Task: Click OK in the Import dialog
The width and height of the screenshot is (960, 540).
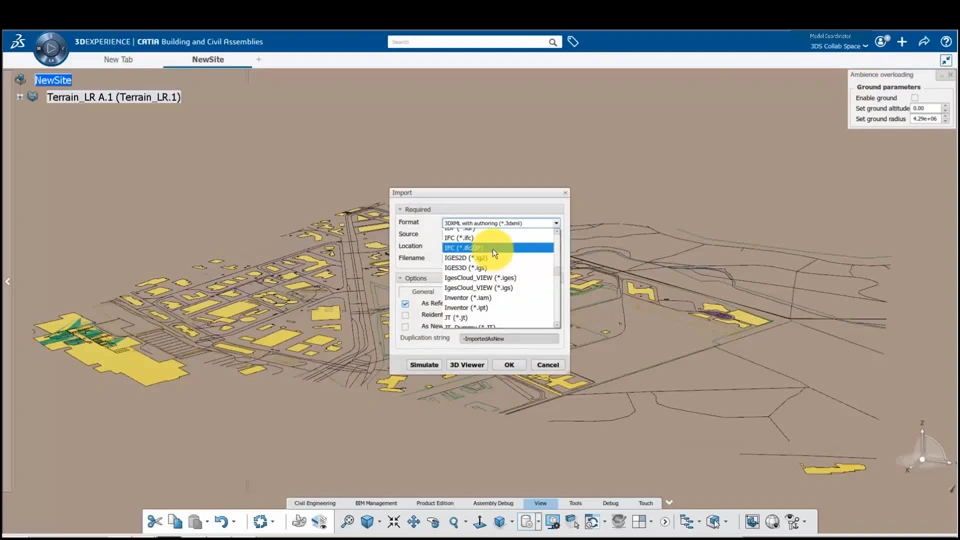Action: click(x=509, y=365)
